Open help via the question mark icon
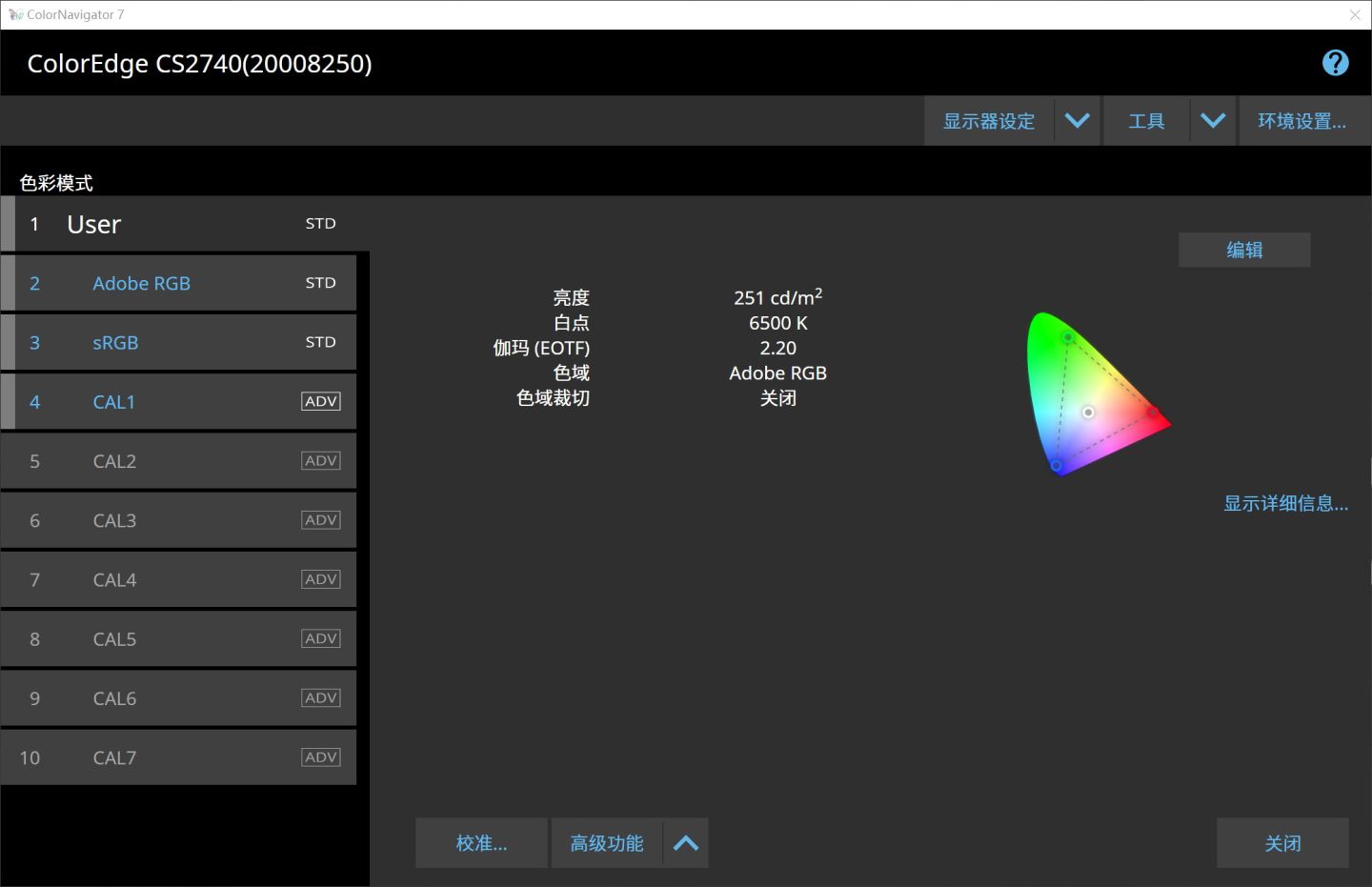The width and height of the screenshot is (1372, 887). (x=1335, y=62)
